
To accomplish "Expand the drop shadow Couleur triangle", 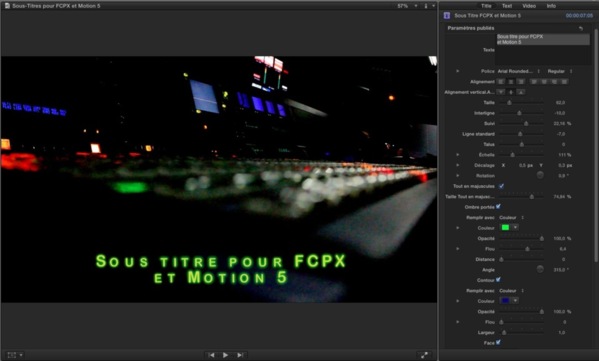I will pos(458,228).
